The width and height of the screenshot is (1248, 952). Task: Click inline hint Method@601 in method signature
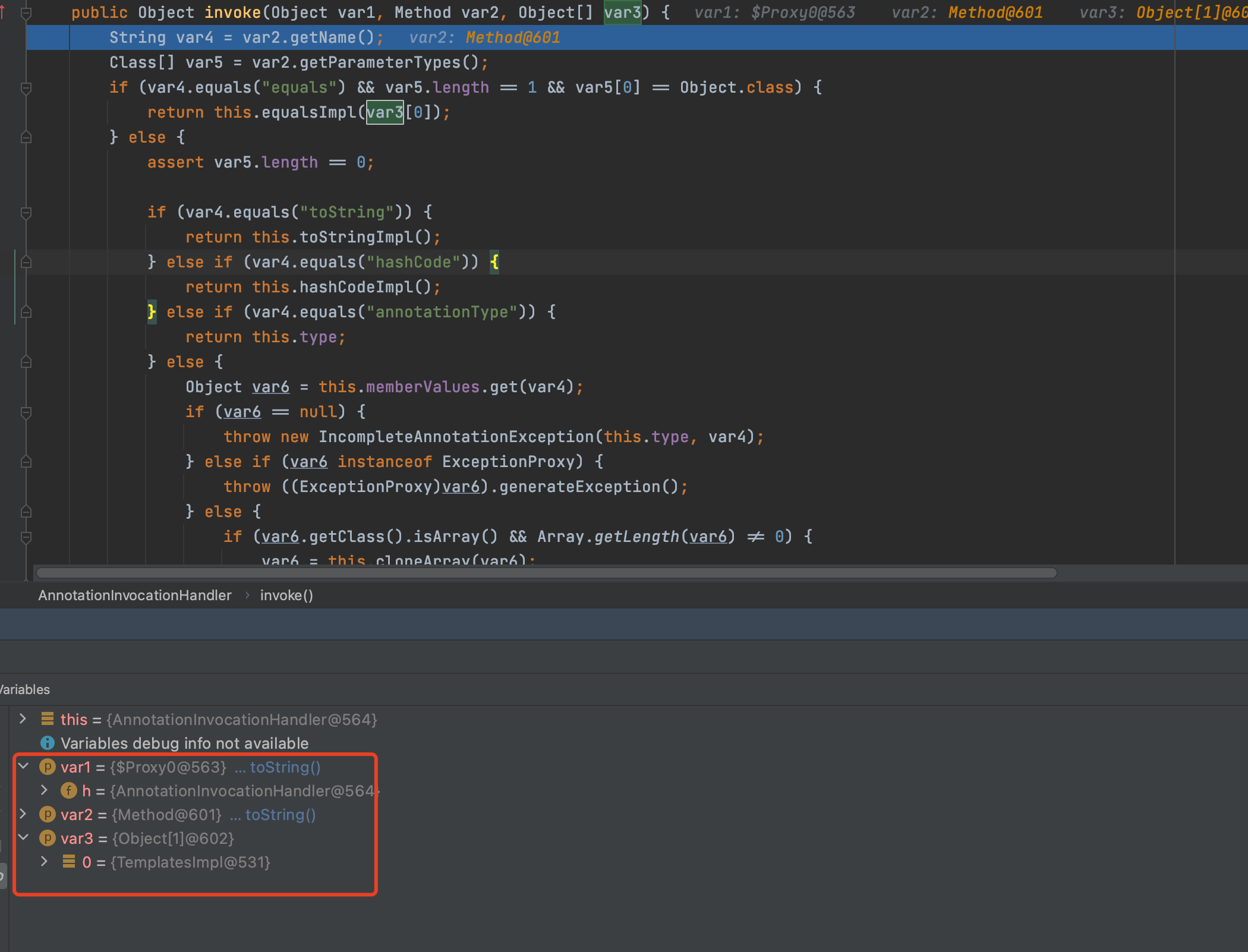pyautogui.click(x=995, y=12)
